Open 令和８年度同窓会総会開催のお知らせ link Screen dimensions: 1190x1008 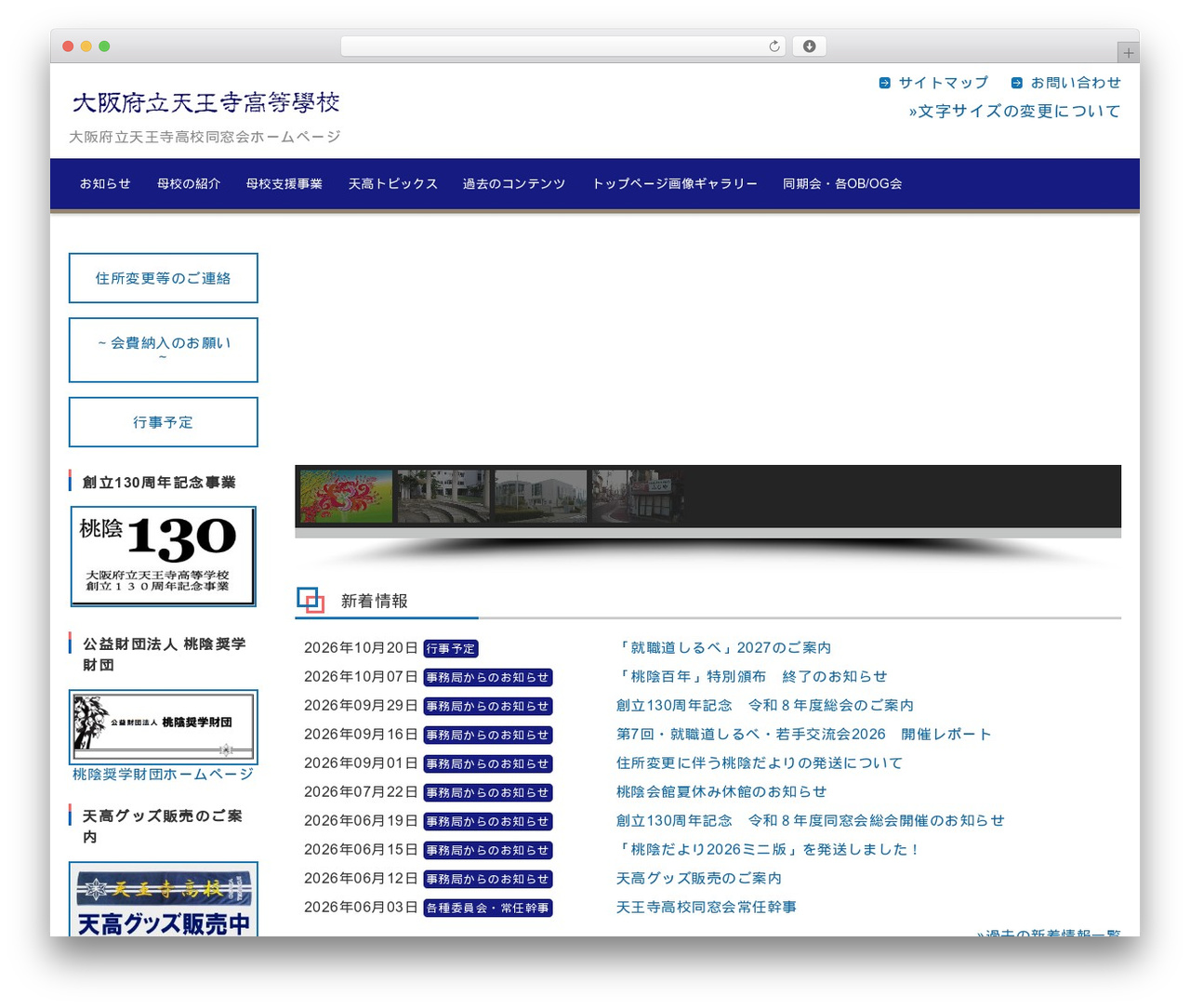tap(811, 821)
